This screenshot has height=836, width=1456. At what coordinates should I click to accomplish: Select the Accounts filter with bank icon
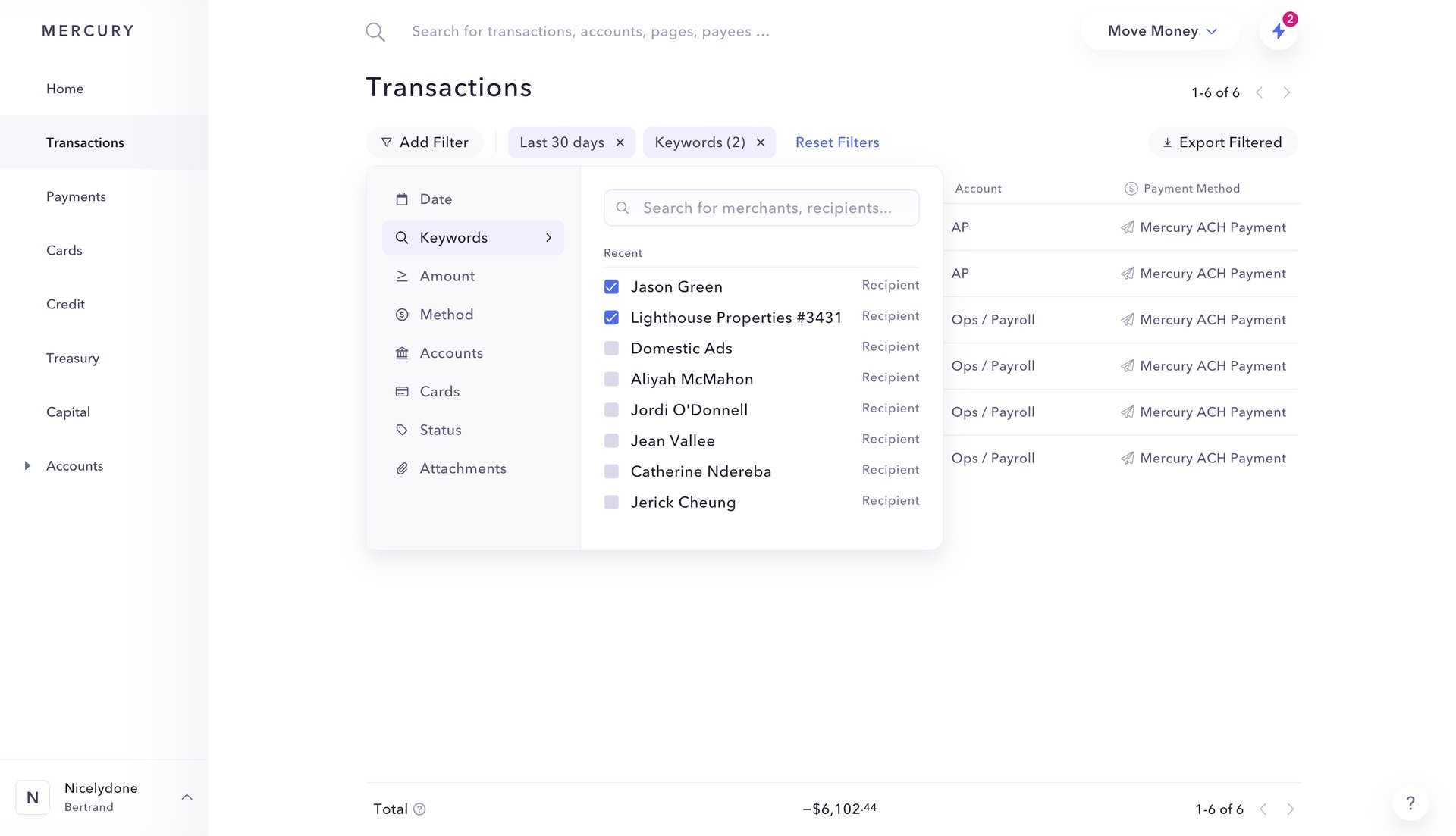[451, 352]
